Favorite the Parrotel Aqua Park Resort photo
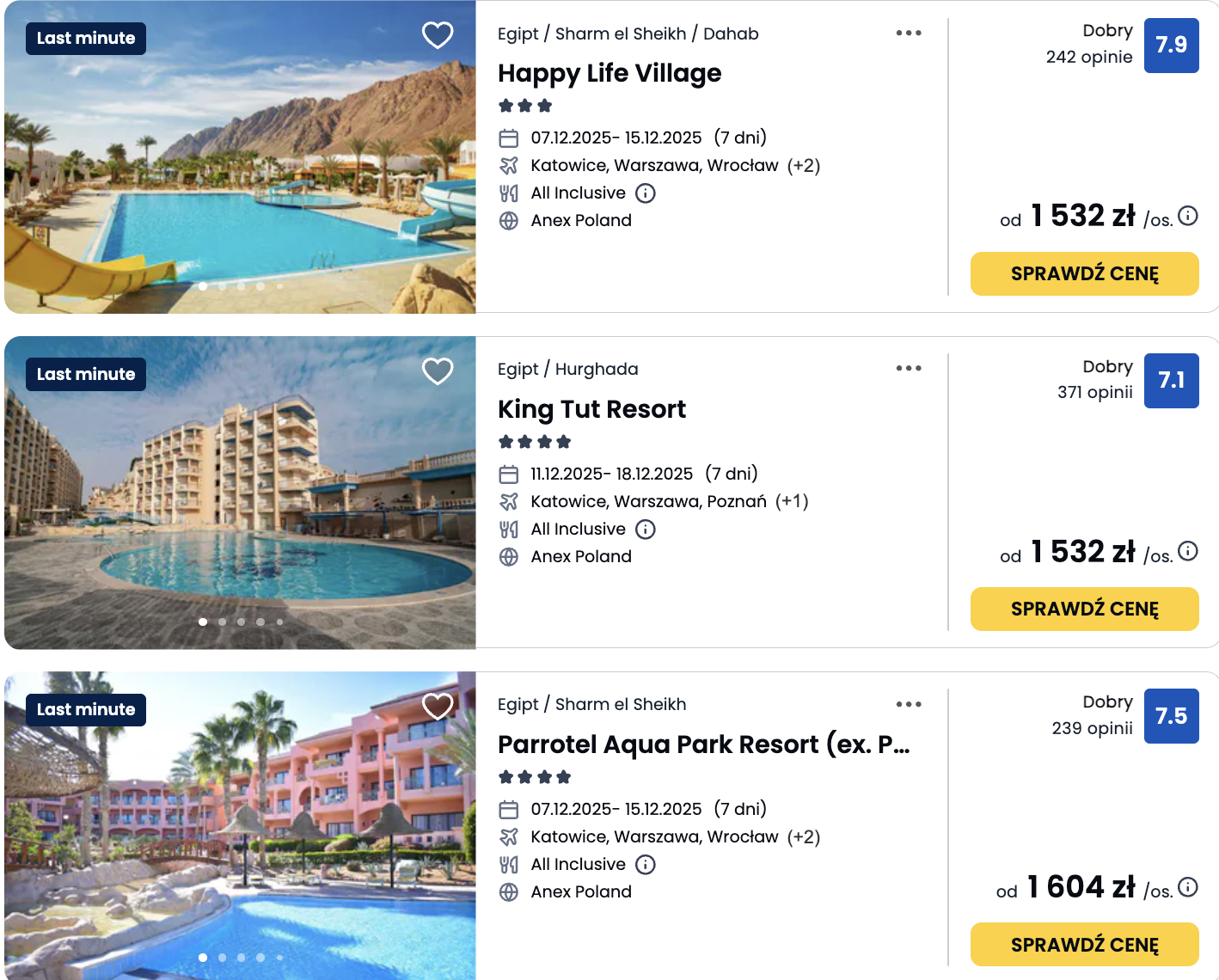The width and height of the screenshot is (1219, 980). point(438,705)
